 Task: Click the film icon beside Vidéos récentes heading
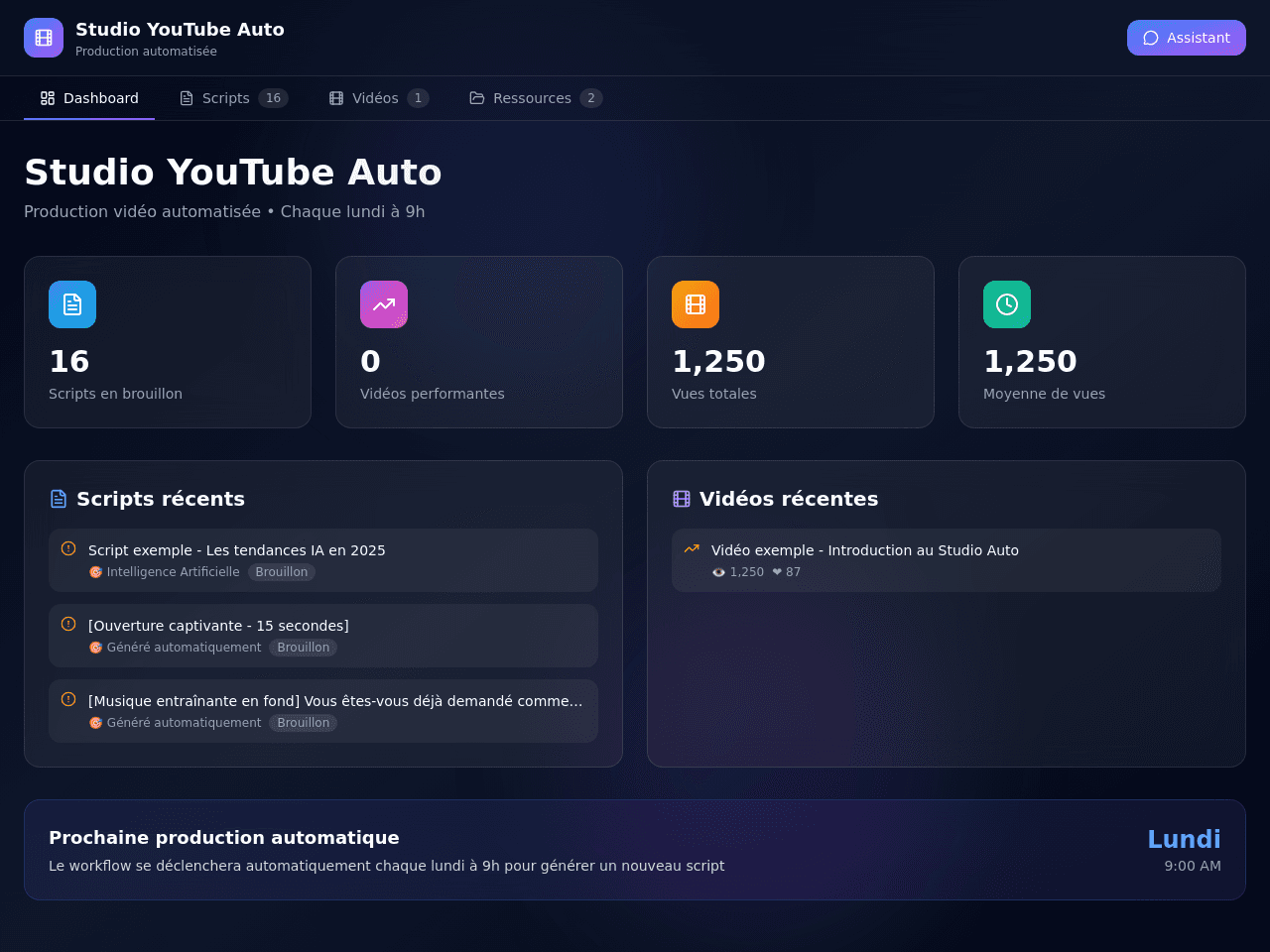[682, 499]
